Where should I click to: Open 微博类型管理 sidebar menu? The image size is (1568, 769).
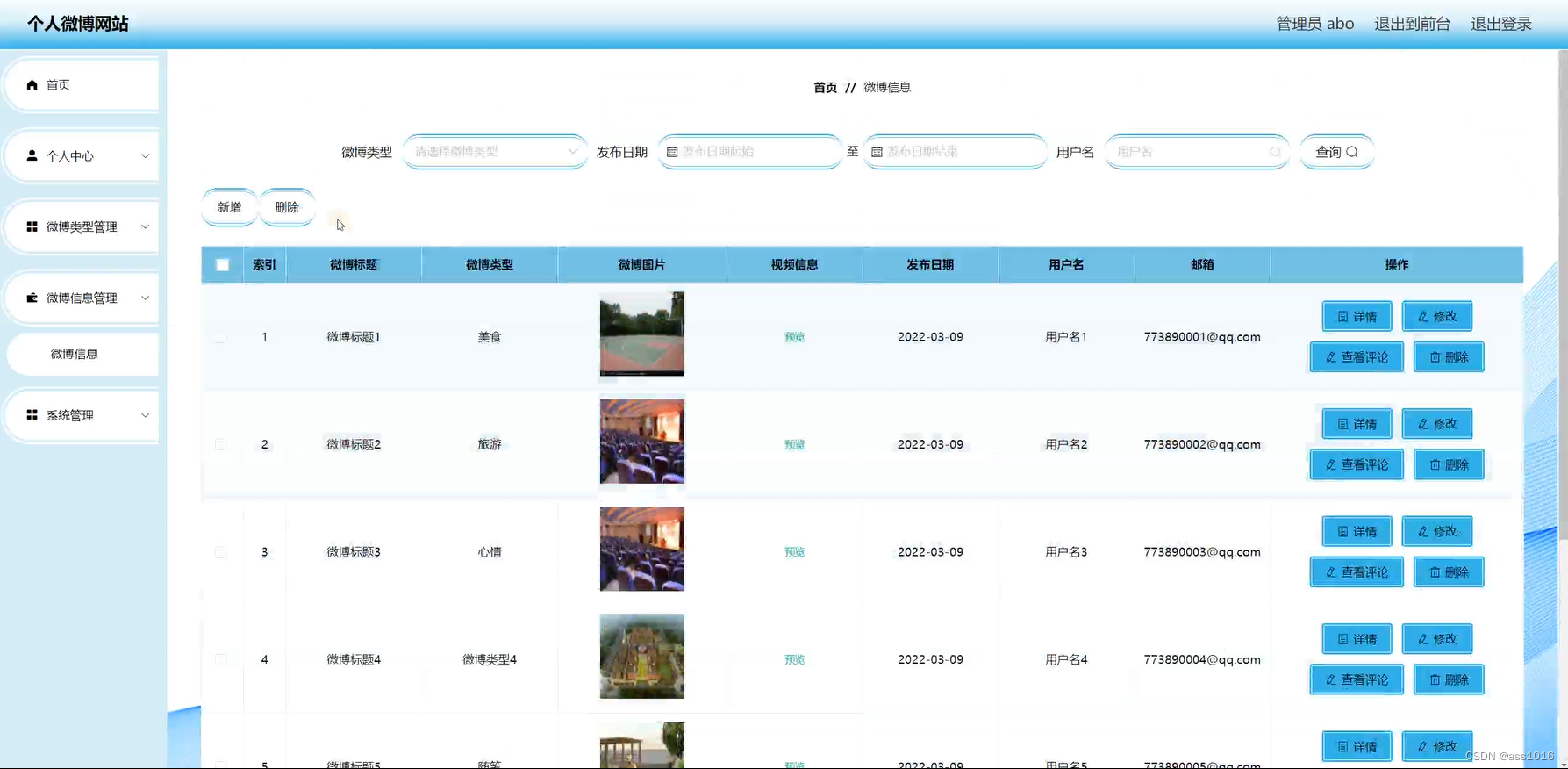81,226
